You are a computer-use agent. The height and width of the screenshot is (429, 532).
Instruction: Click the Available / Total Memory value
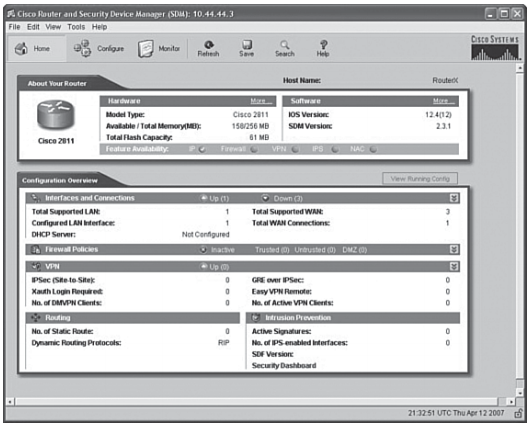pyautogui.click(x=250, y=126)
